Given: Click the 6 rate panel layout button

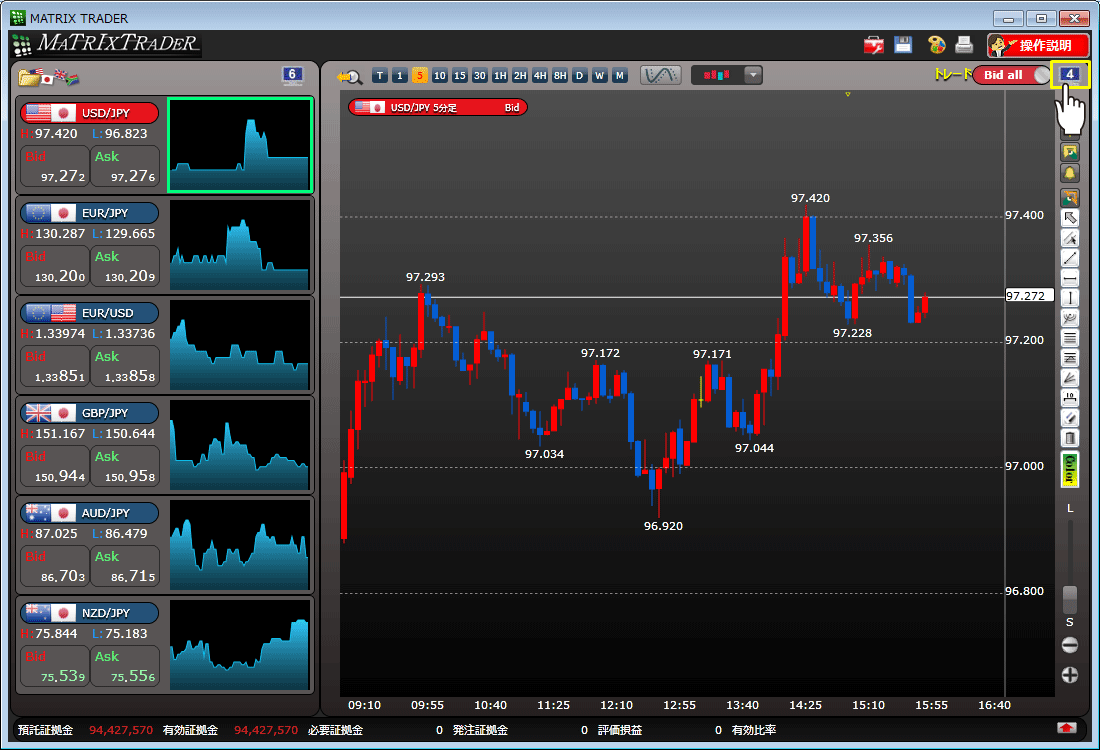Looking at the screenshot, I should [x=293, y=75].
